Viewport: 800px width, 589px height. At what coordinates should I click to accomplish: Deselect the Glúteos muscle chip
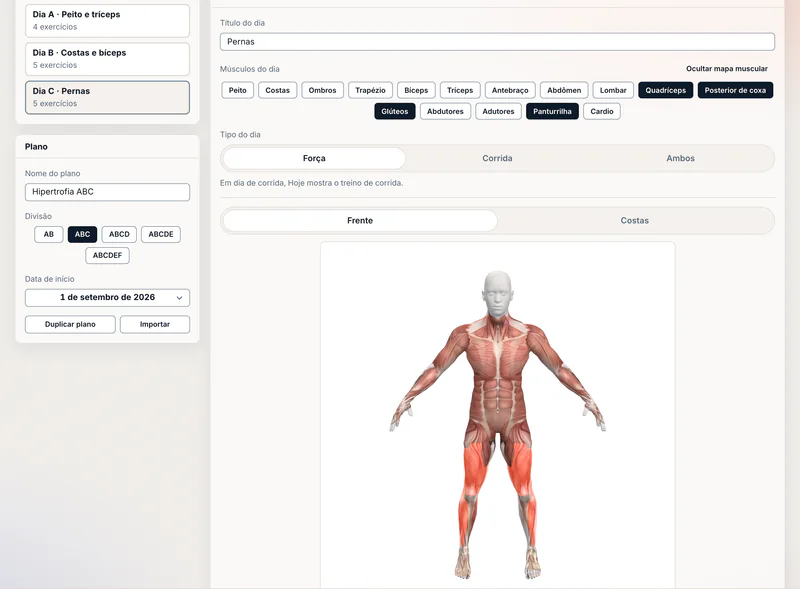tap(395, 111)
